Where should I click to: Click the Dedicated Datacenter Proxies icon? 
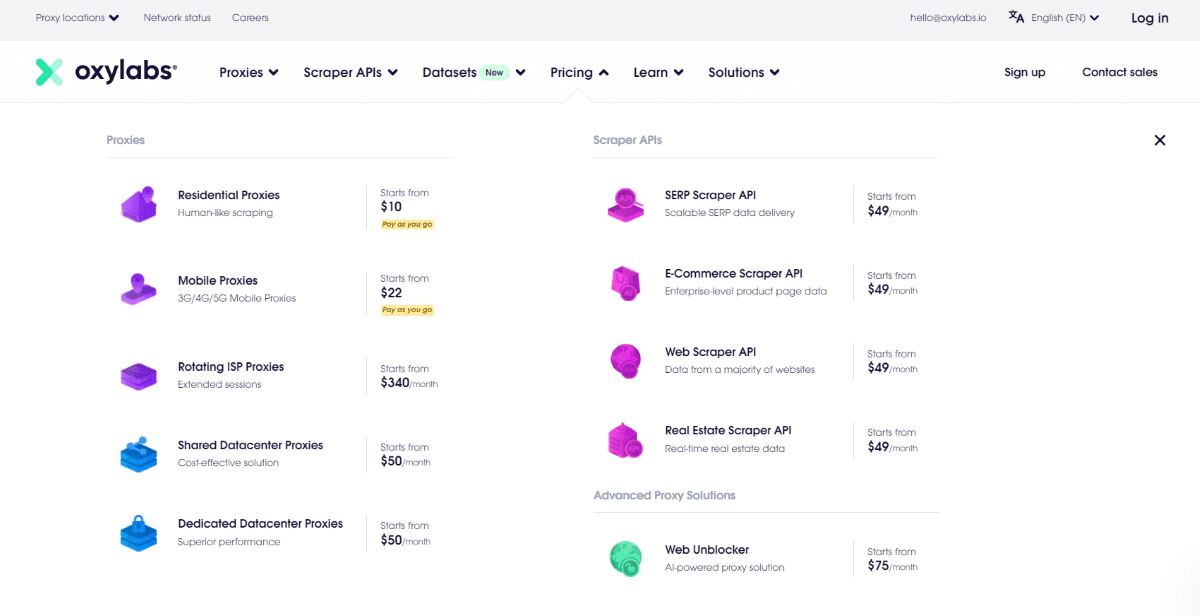point(139,533)
